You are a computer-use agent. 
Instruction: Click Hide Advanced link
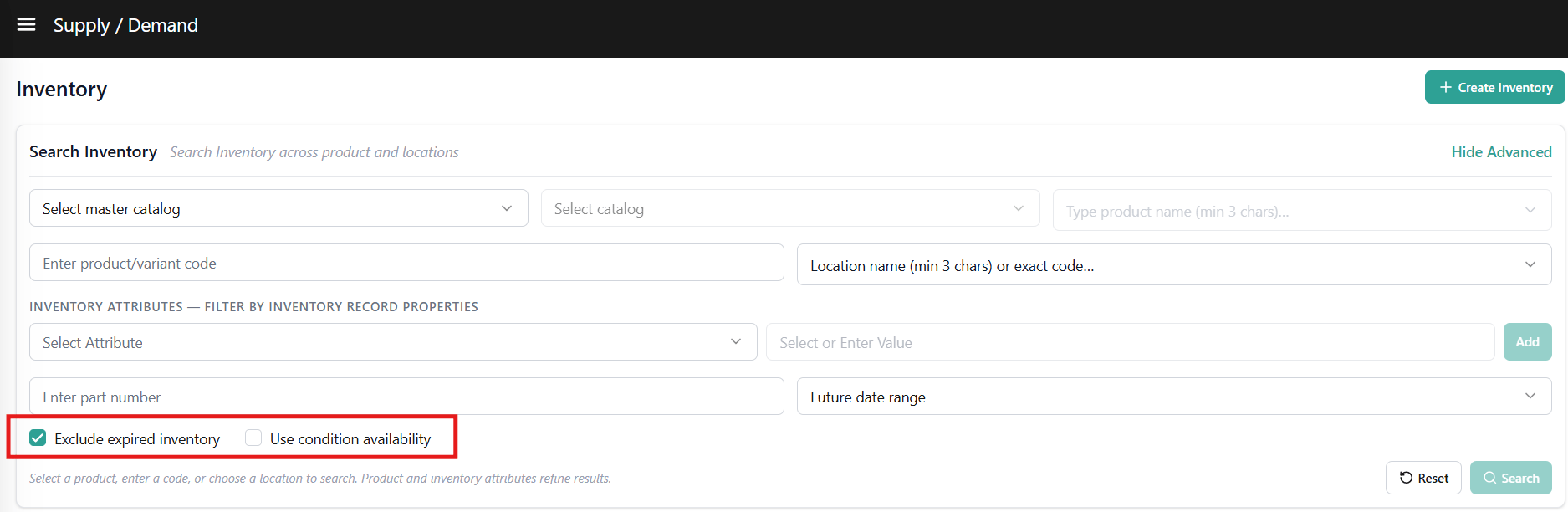(1501, 151)
